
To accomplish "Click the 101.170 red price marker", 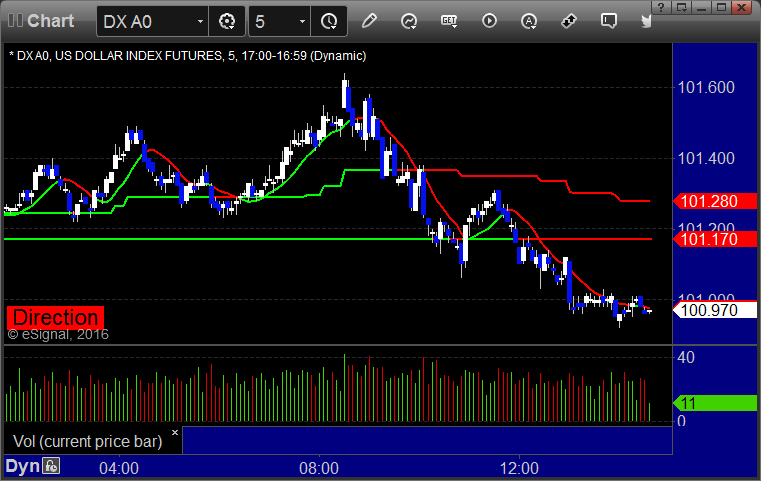I will click(x=714, y=239).
